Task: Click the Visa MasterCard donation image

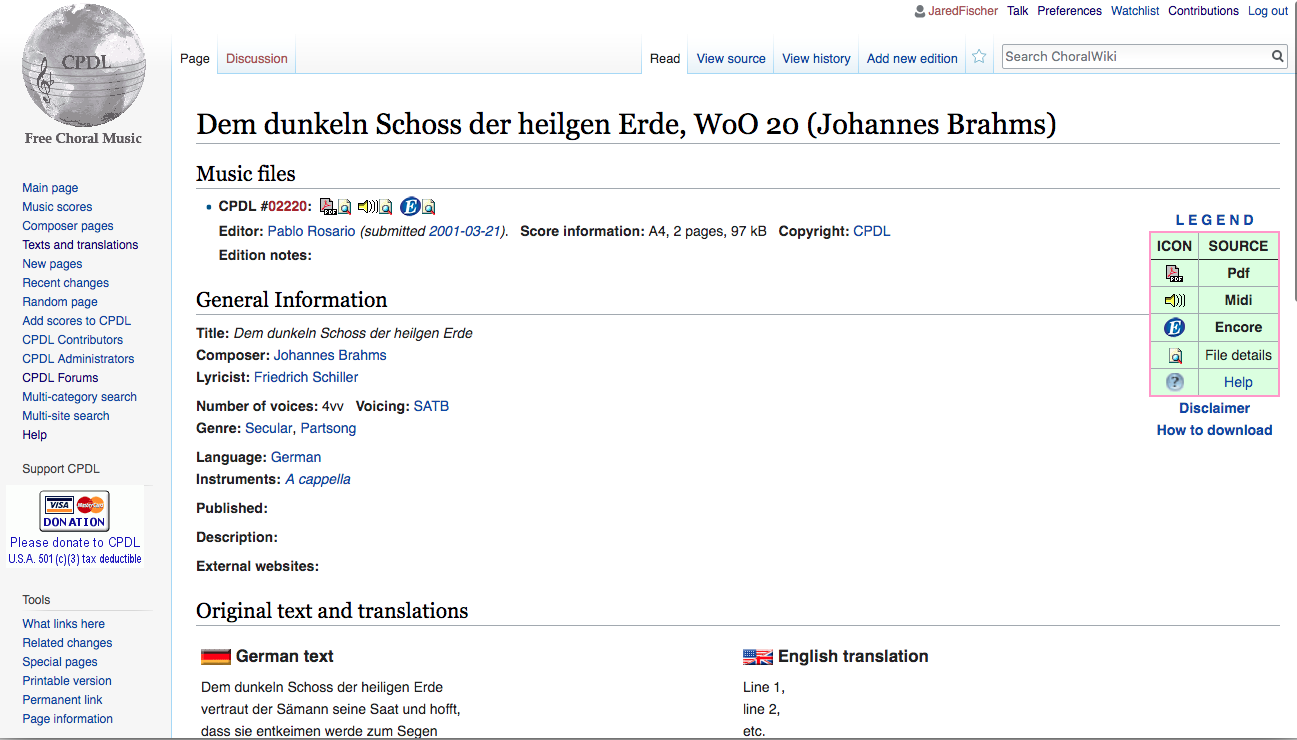Action: click(x=74, y=510)
